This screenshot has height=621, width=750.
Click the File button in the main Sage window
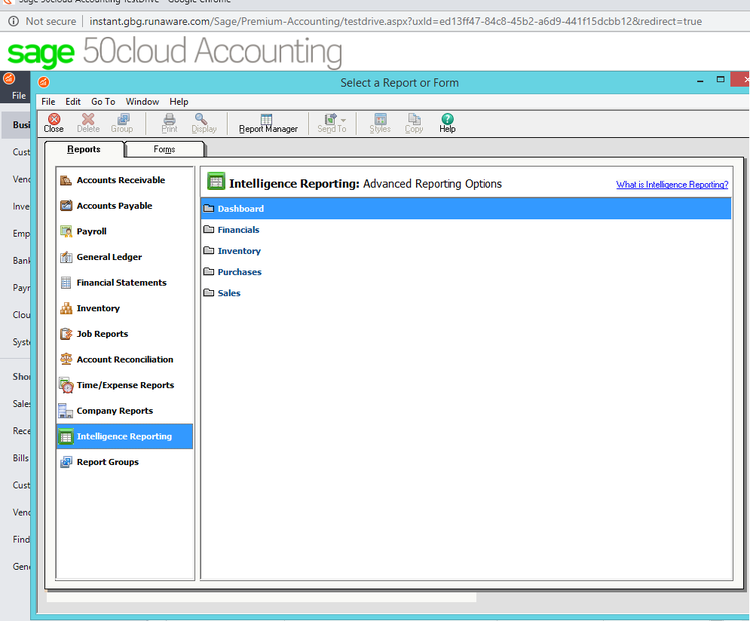[19, 96]
